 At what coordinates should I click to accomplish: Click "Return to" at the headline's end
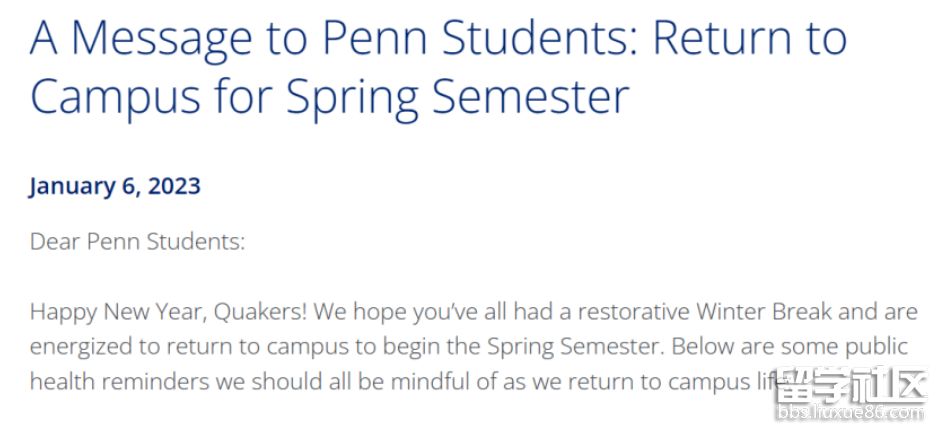750,39
